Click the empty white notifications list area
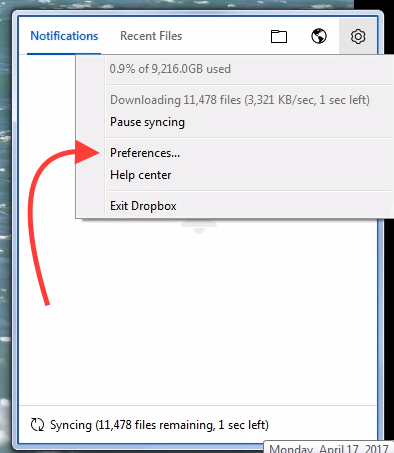 [x=198, y=313]
